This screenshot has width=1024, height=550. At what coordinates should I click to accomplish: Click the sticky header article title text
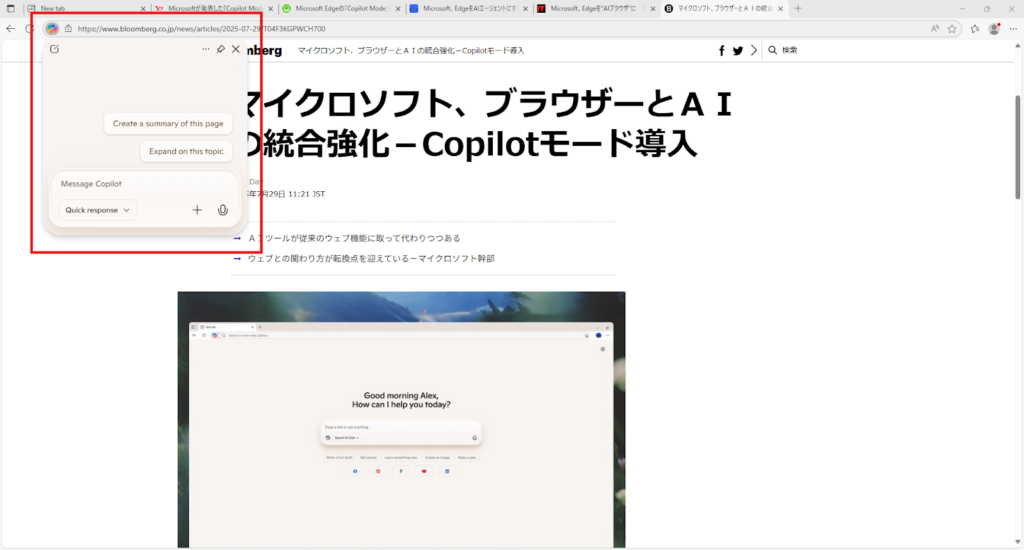pos(411,50)
